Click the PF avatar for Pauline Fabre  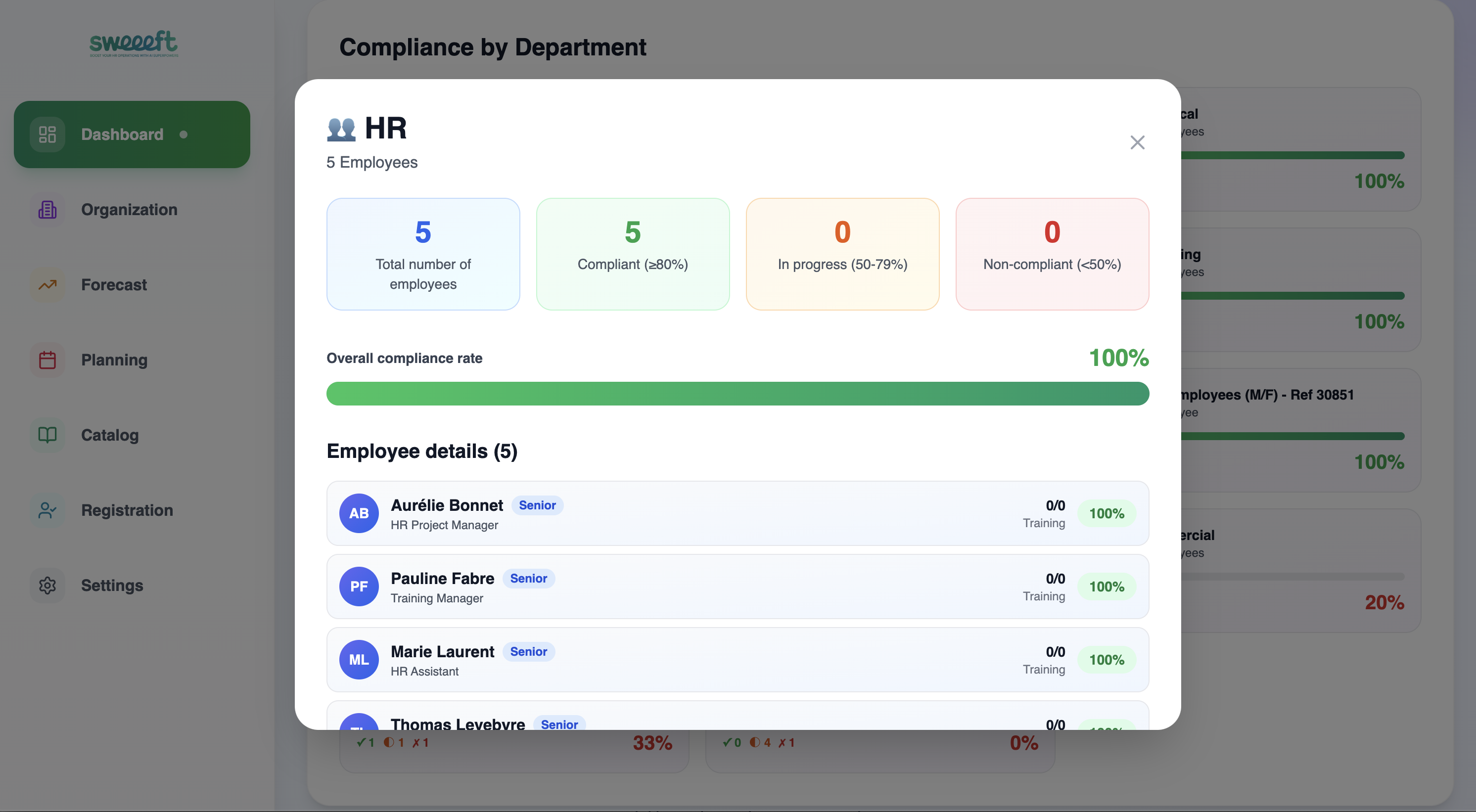click(x=359, y=586)
